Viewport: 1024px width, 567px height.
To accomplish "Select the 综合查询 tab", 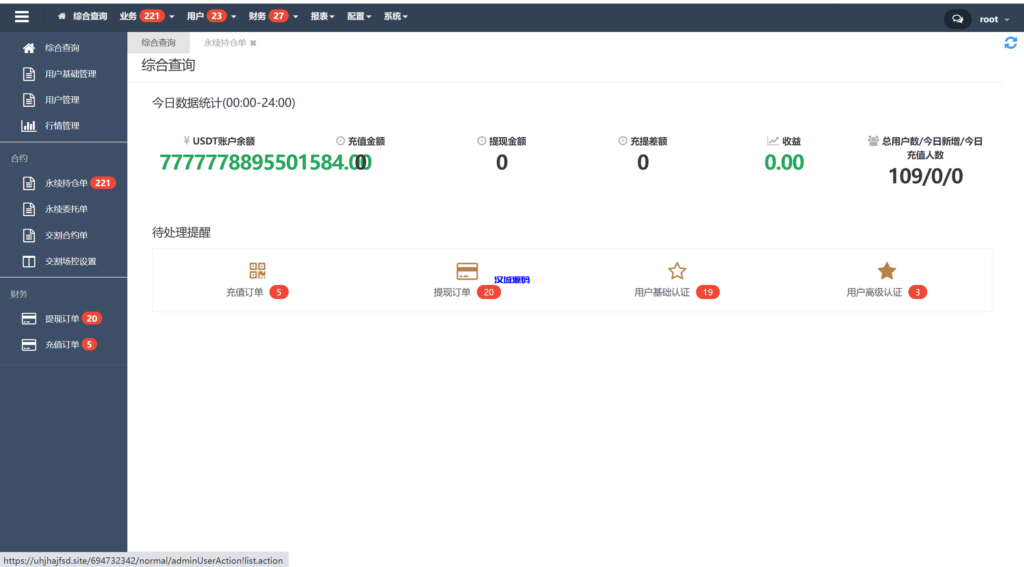I will click(x=158, y=43).
